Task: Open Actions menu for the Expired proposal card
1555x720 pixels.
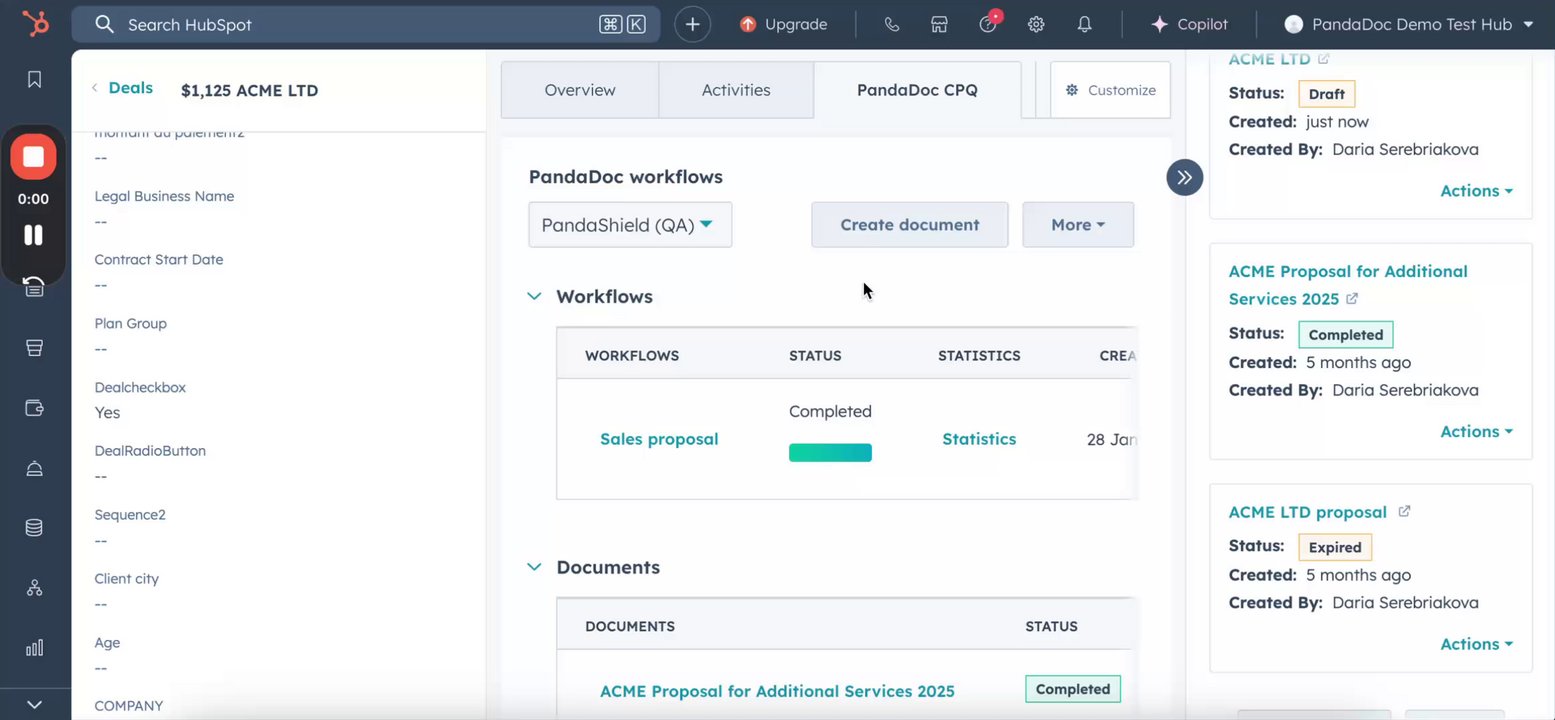Action: 1476,645
